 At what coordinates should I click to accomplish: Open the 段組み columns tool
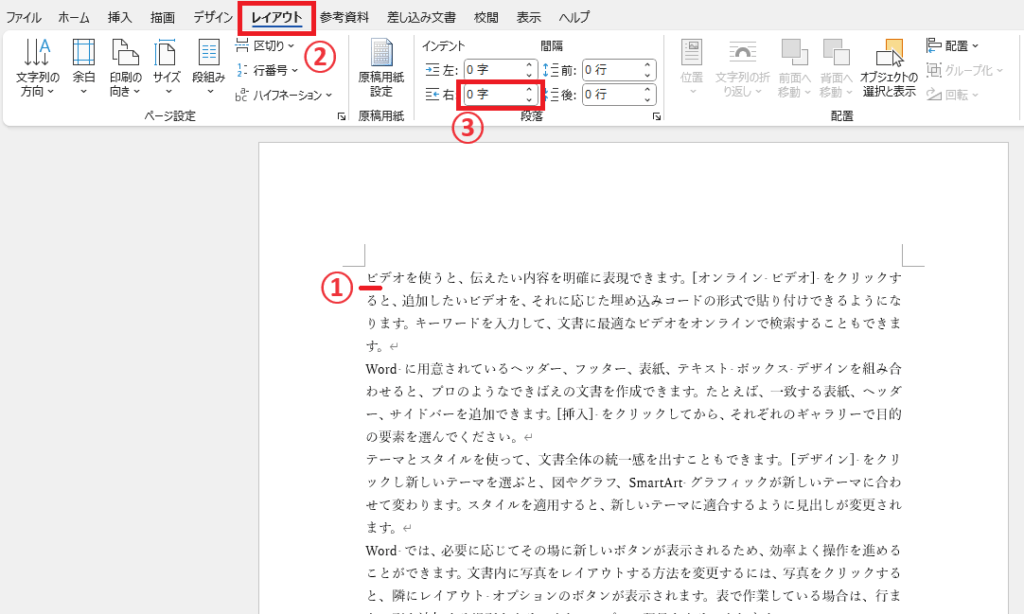[x=208, y=68]
